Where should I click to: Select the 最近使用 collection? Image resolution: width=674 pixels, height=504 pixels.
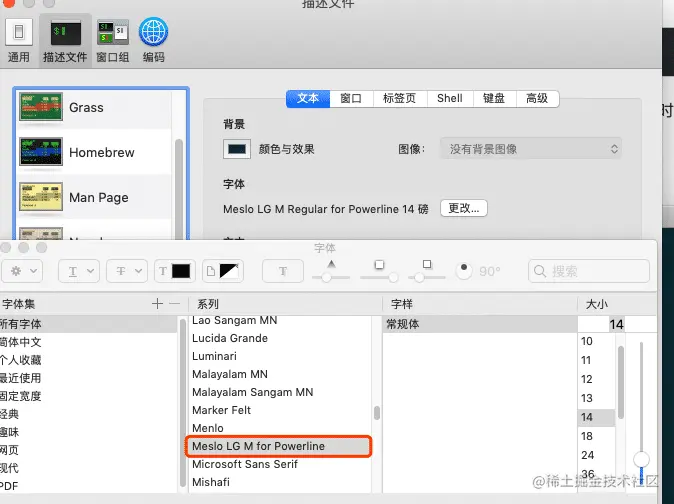88,378
